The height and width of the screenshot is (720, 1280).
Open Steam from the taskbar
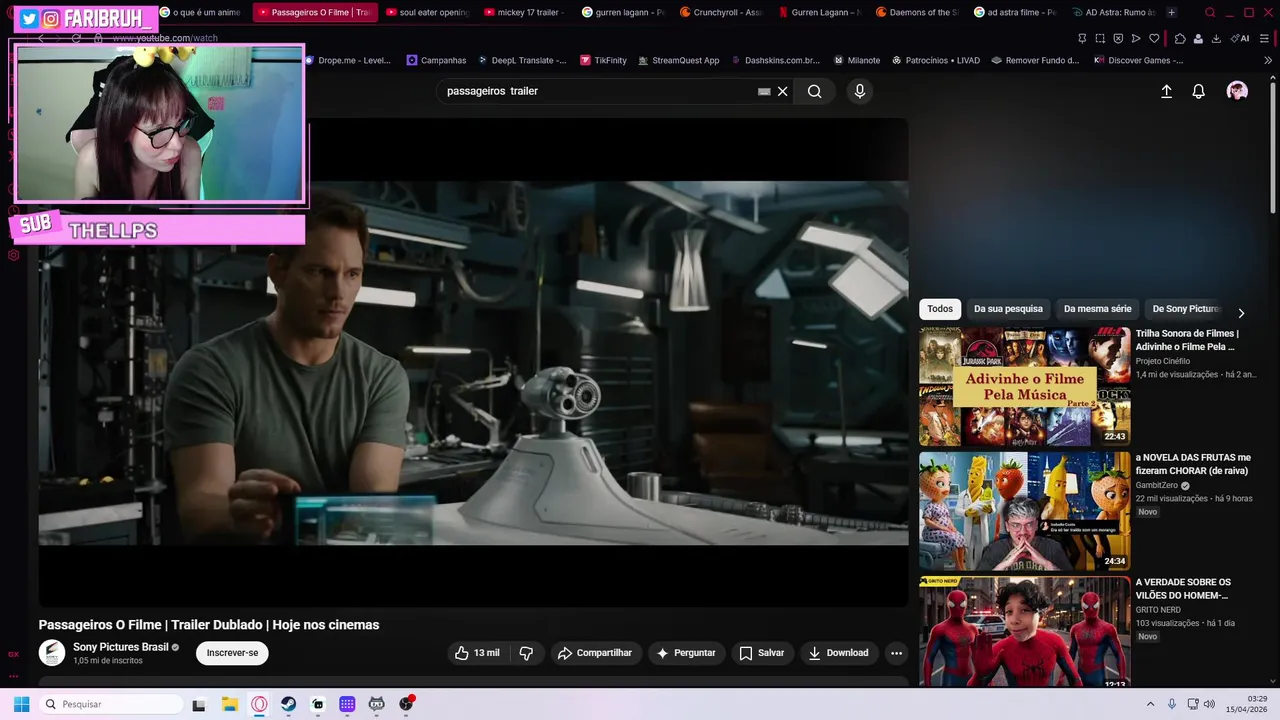(x=288, y=704)
